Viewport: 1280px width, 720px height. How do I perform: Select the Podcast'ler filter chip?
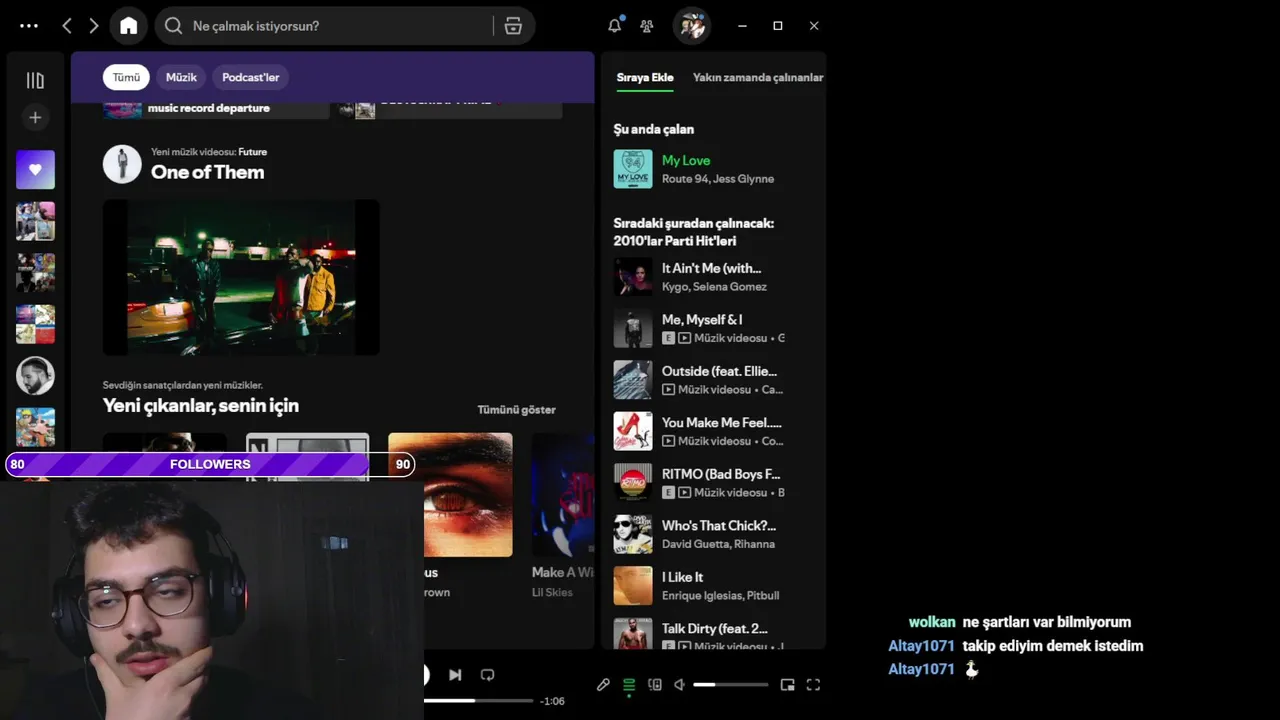tap(250, 77)
